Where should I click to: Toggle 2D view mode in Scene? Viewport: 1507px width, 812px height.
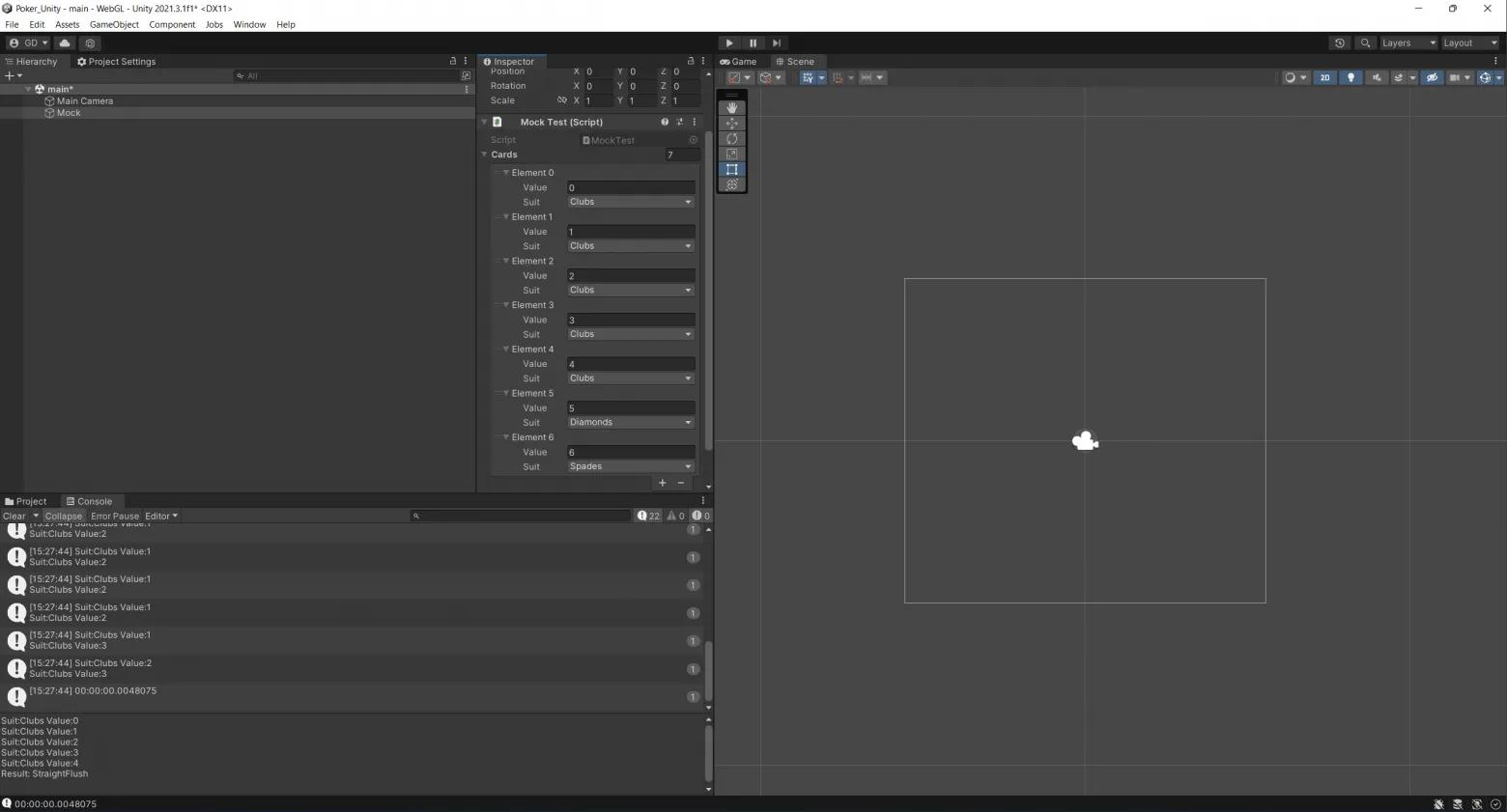(x=1325, y=77)
